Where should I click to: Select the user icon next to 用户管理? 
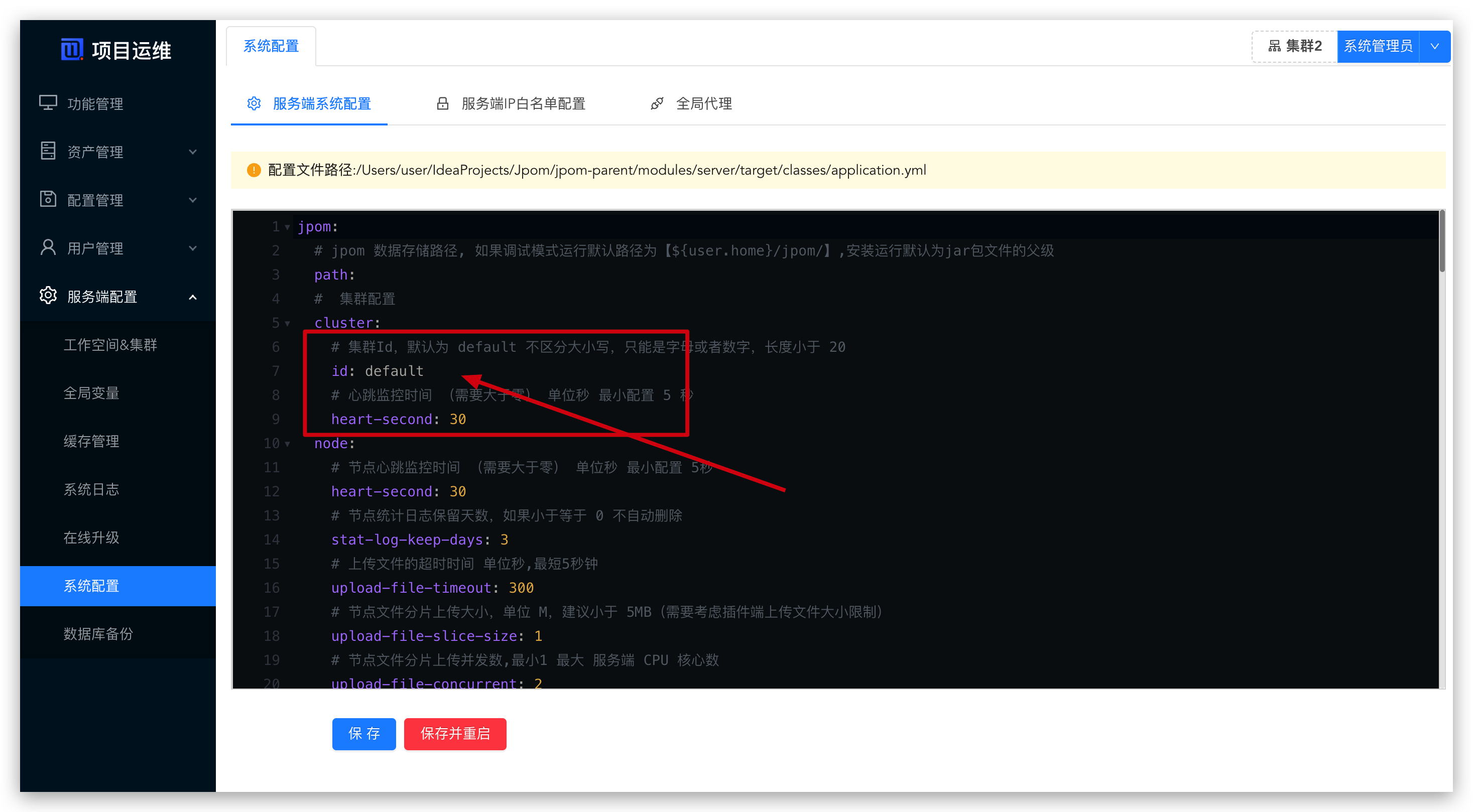click(48, 247)
